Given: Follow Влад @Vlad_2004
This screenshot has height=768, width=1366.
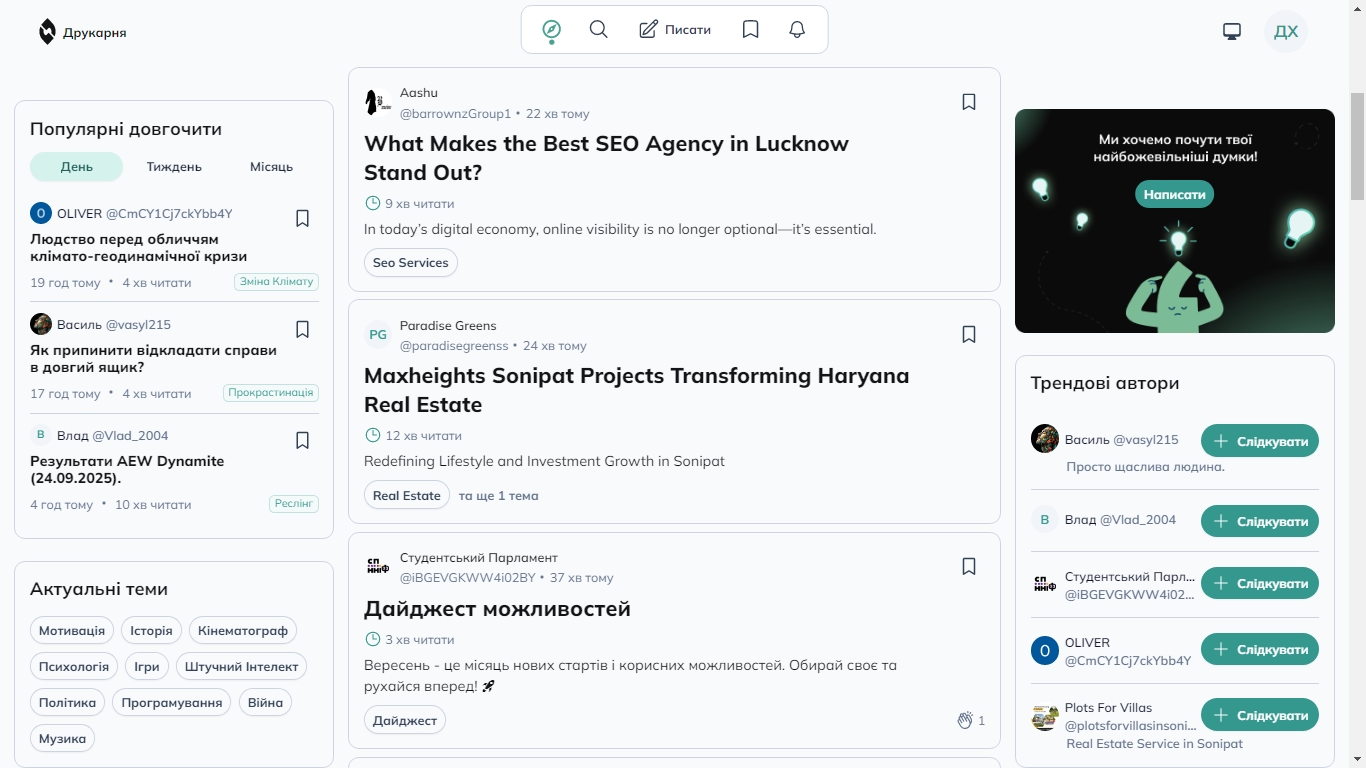Looking at the screenshot, I should pos(1260,521).
